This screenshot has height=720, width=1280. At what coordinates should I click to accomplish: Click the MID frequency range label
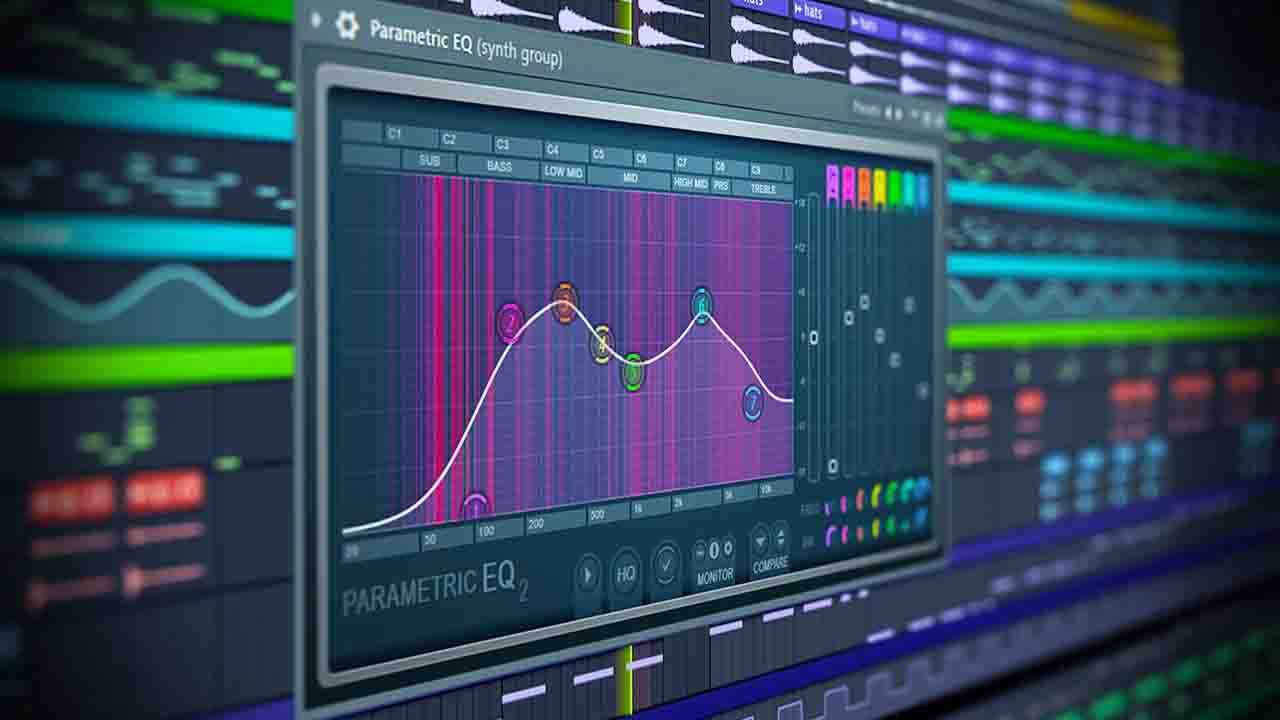click(x=629, y=177)
